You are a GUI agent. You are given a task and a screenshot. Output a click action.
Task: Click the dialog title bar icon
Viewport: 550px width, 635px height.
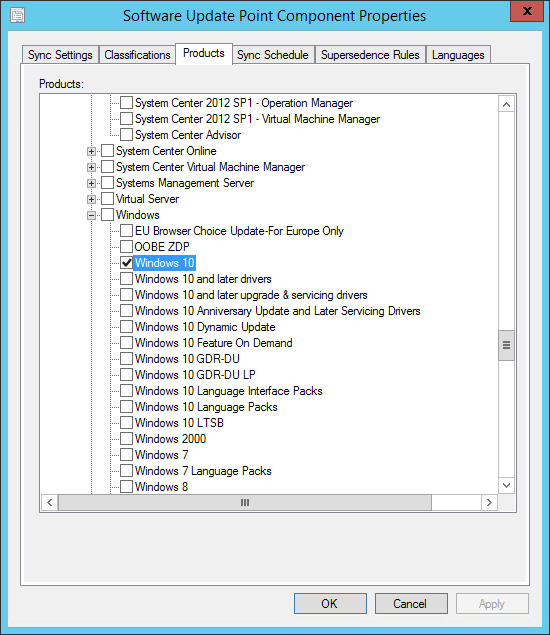tap(17, 15)
